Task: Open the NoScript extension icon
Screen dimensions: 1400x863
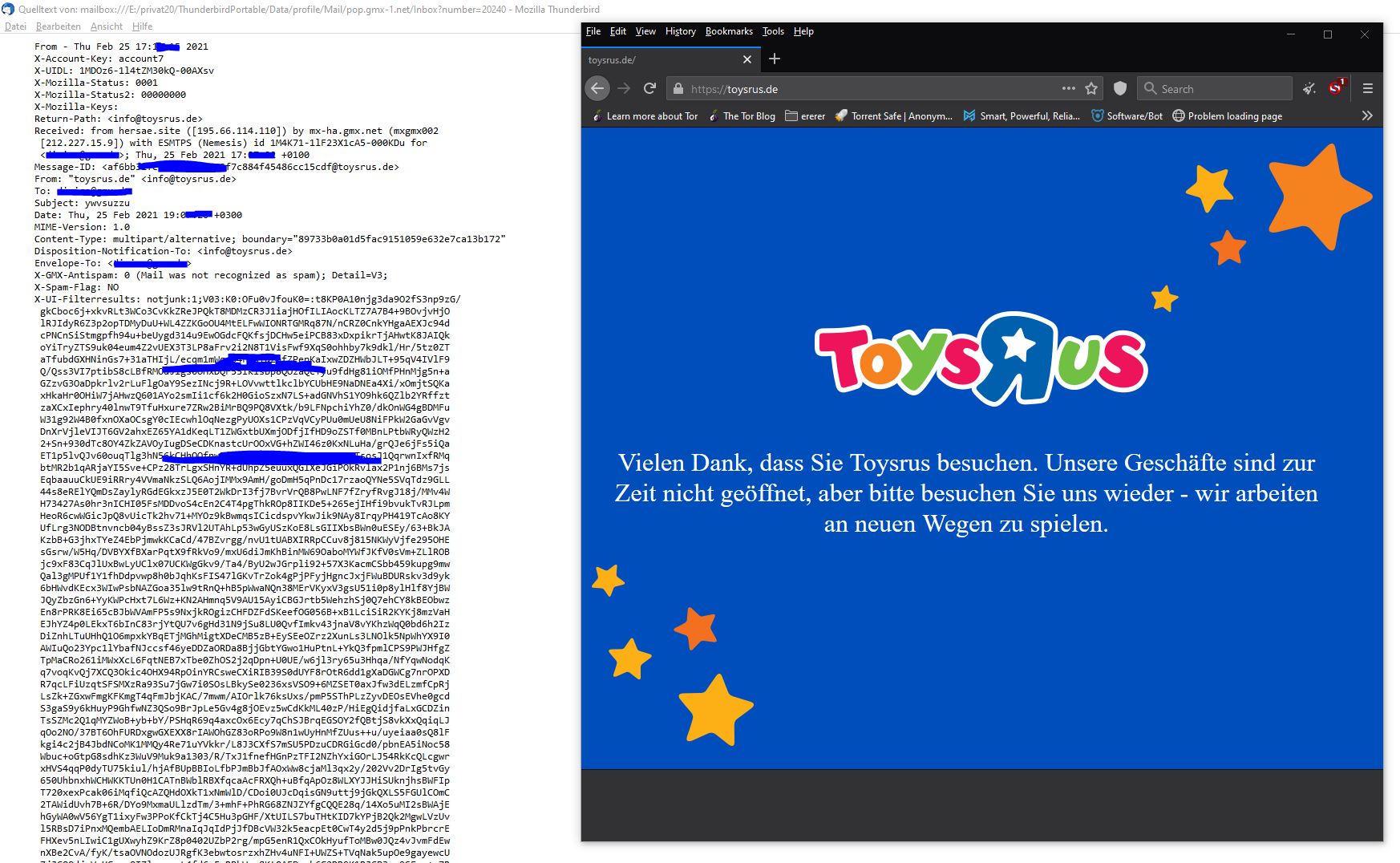Action: [1337, 87]
